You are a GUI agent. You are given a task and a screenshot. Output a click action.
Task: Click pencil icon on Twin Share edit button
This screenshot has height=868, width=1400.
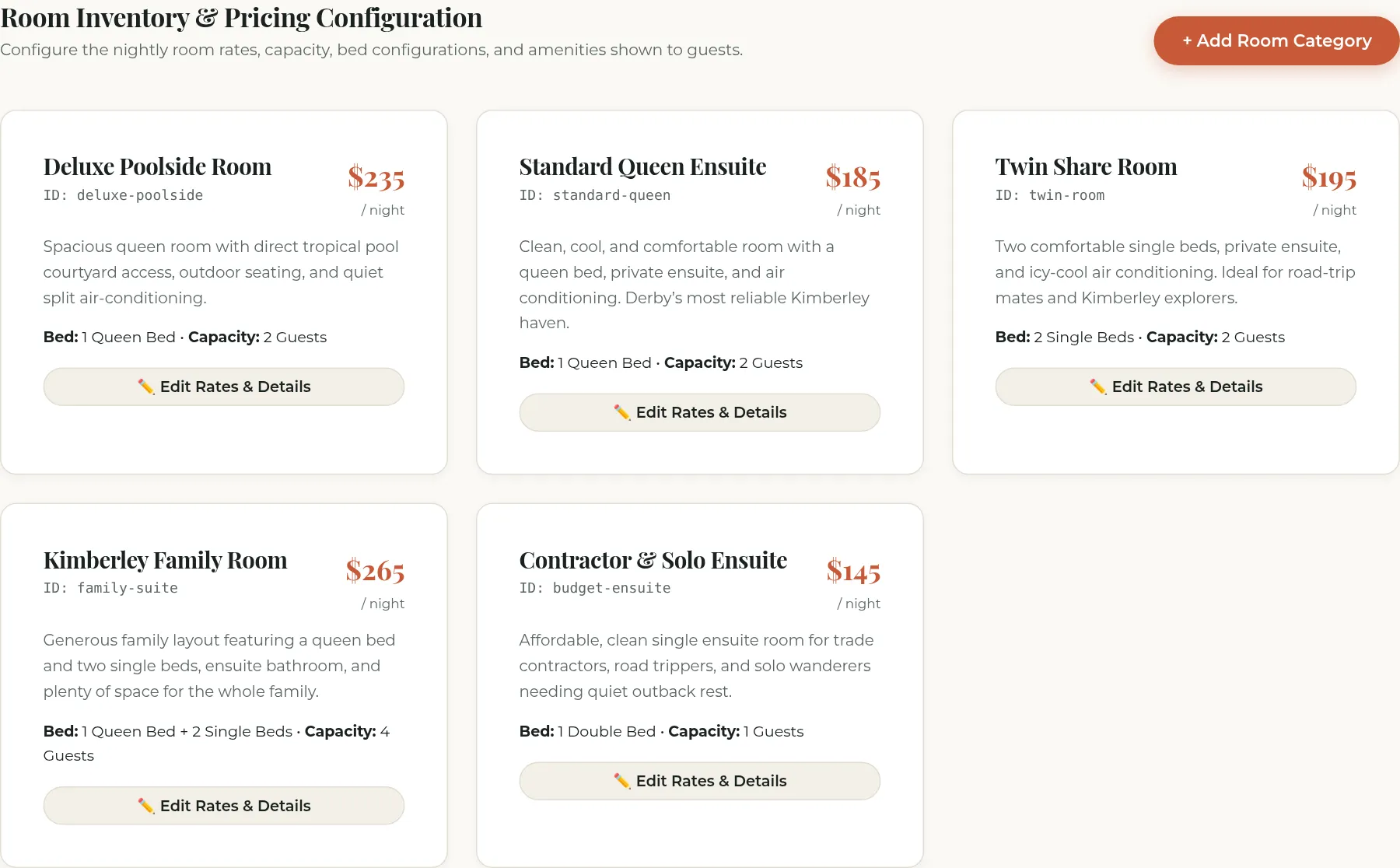[1098, 387]
